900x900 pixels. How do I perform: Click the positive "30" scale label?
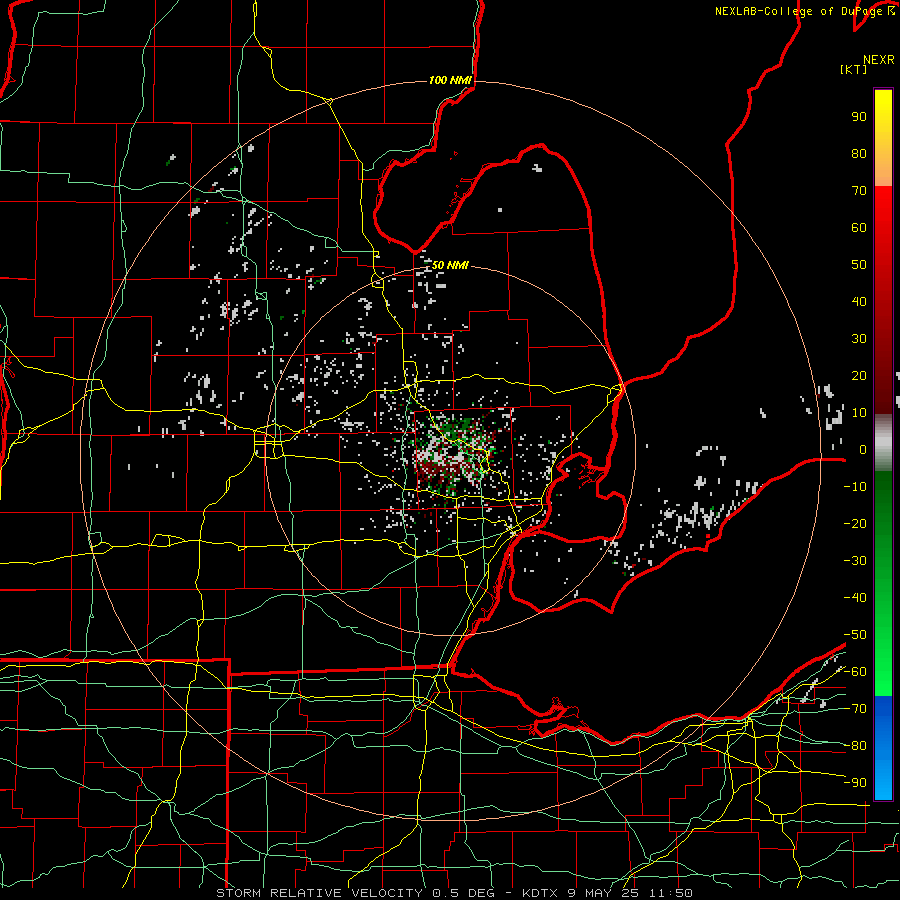tap(859, 339)
